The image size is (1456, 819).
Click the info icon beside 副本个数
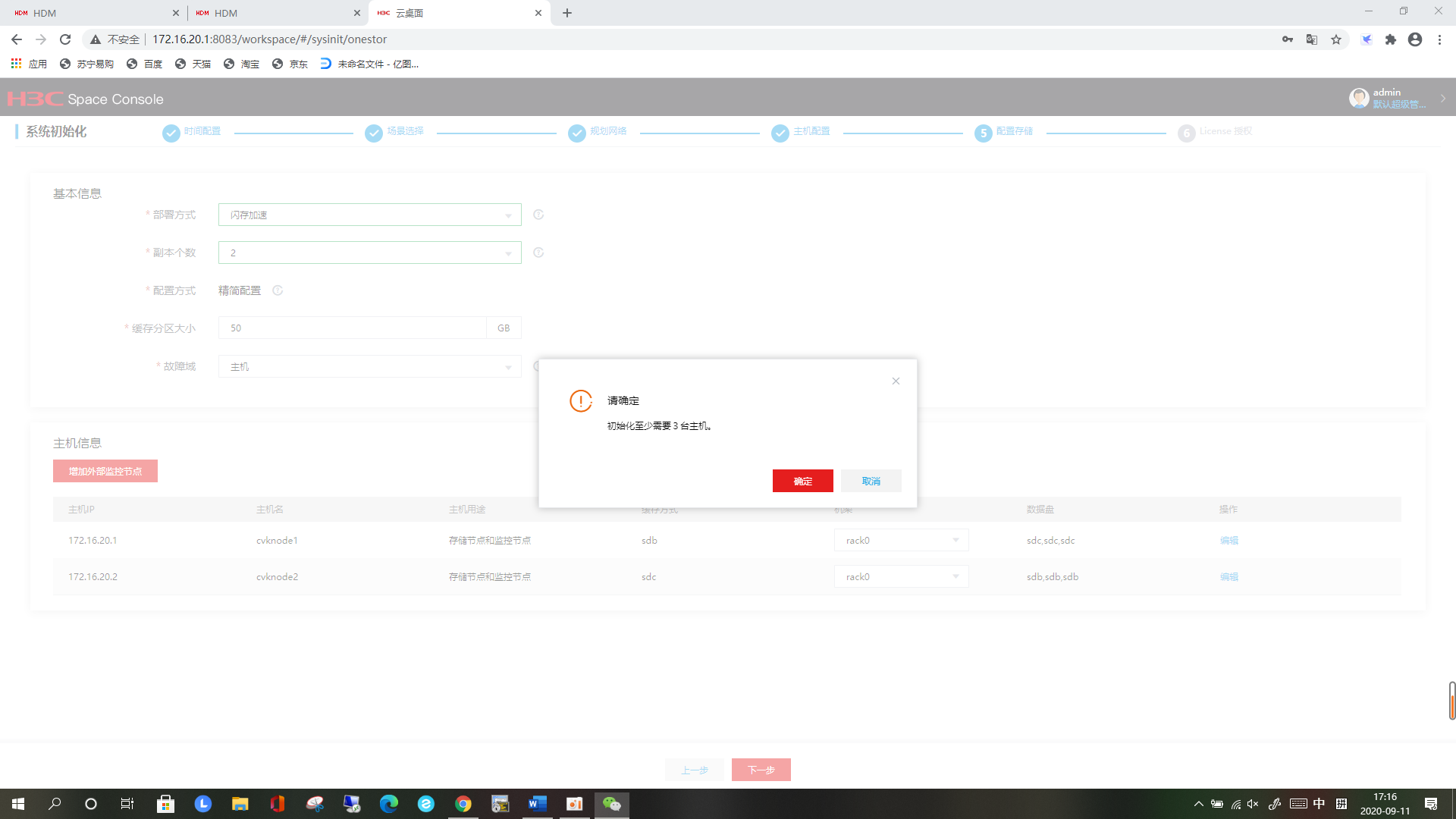538,253
